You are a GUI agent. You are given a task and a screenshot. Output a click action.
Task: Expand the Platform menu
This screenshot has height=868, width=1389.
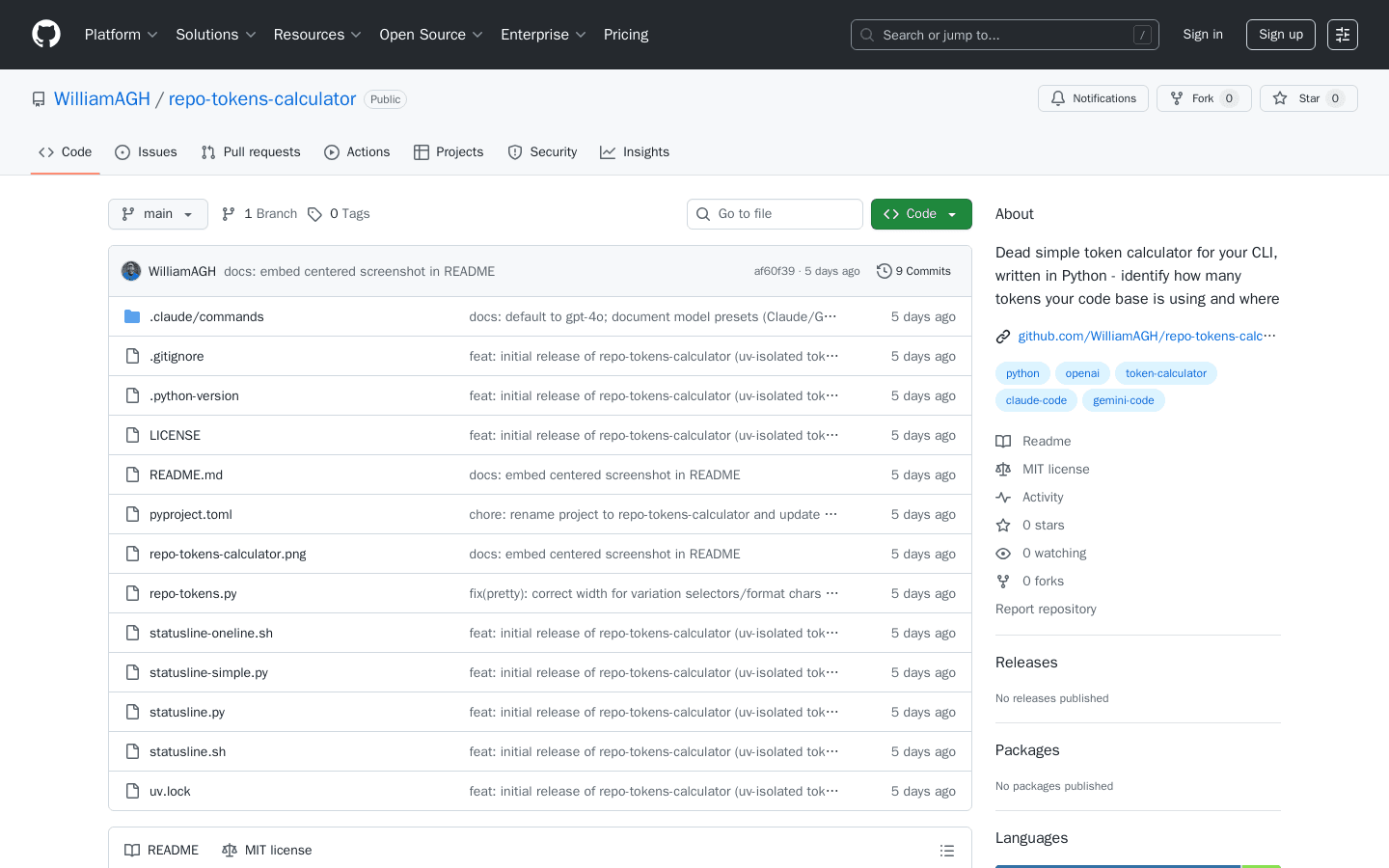coord(121,35)
